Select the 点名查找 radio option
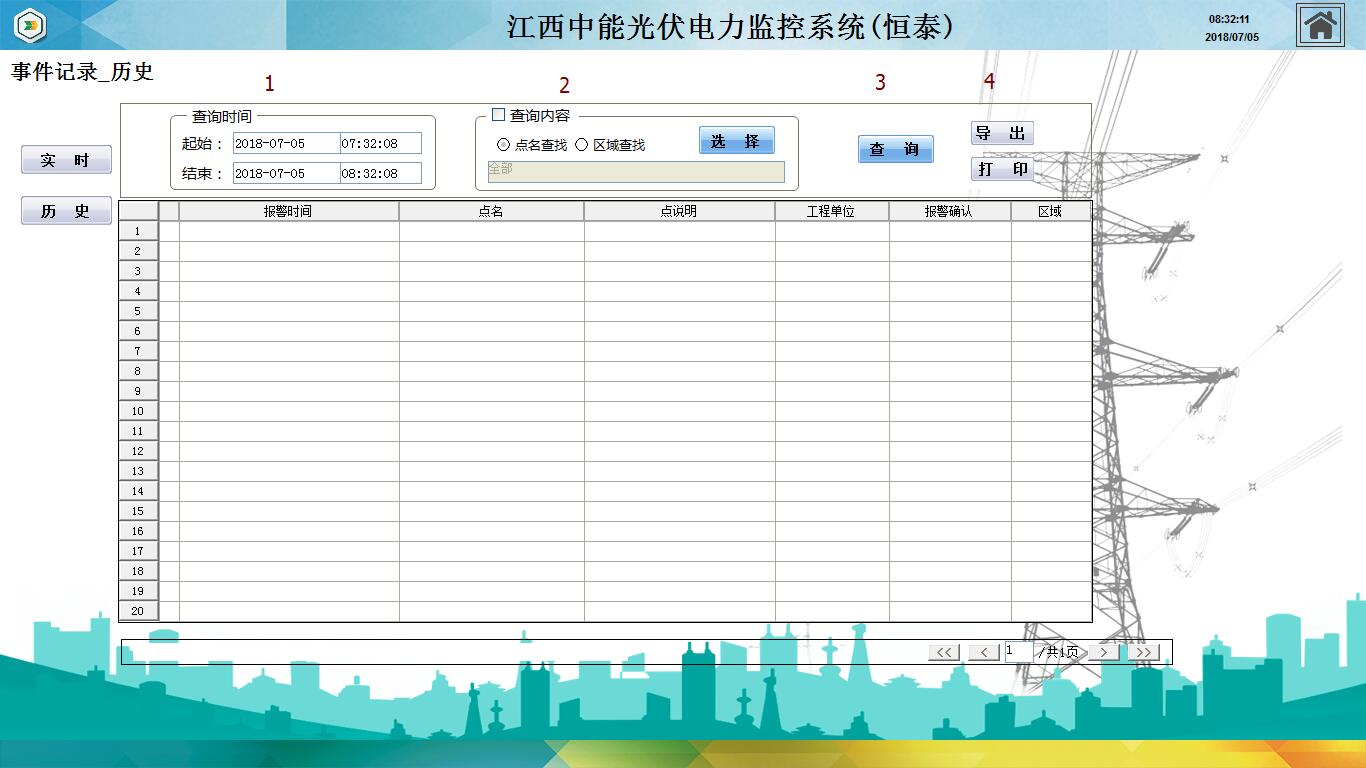Screen dimensions: 1366x768 (x=504, y=145)
